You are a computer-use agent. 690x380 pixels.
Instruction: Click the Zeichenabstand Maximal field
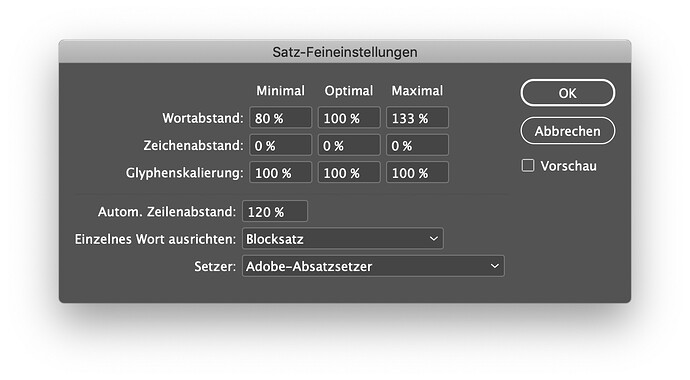point(418,145)
